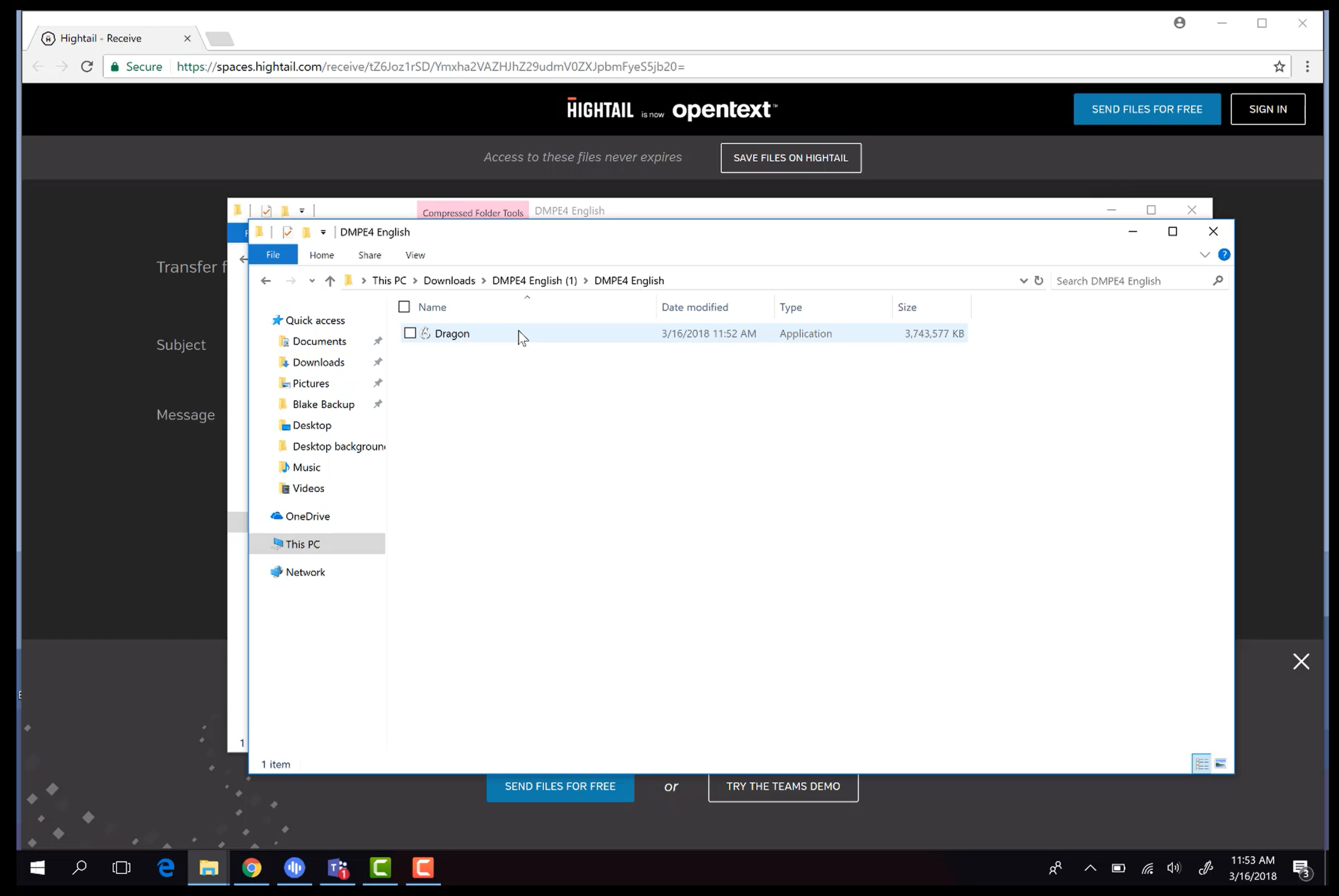1339x896 pixels.
Task: Go back in File Explorer
Action: pos(266,281)
